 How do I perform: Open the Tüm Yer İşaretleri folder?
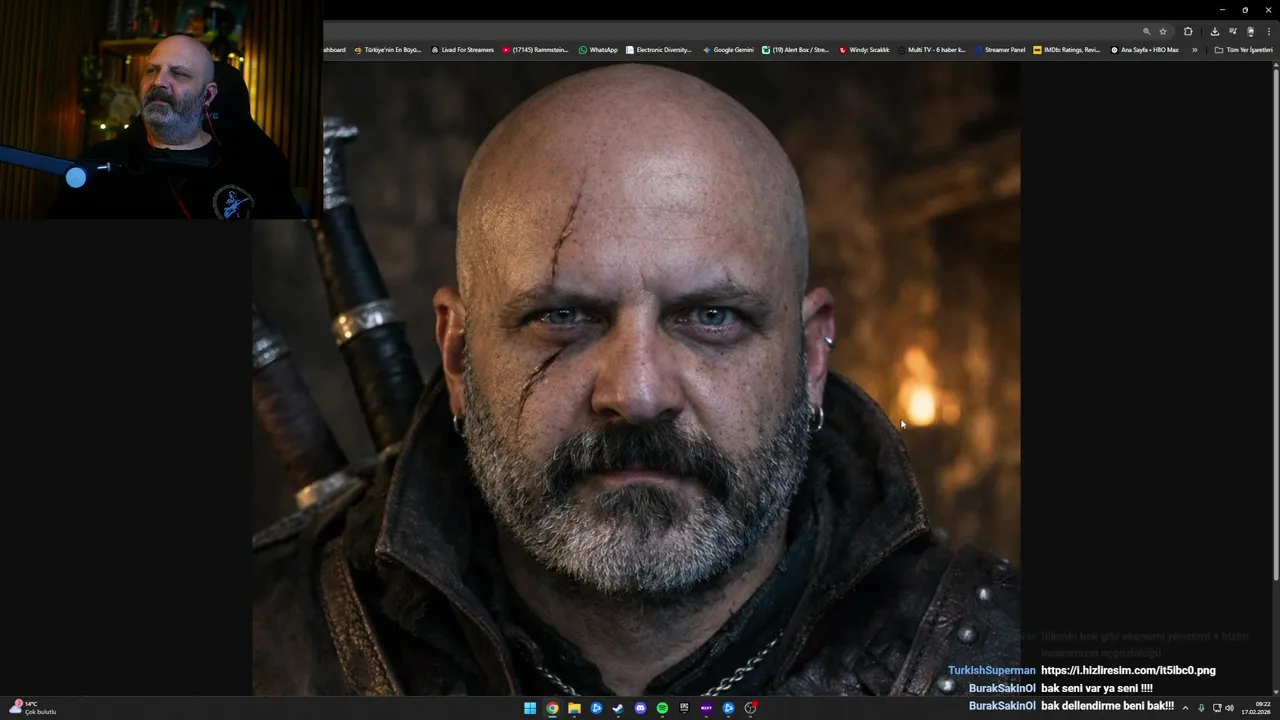tap(1243, 49)
